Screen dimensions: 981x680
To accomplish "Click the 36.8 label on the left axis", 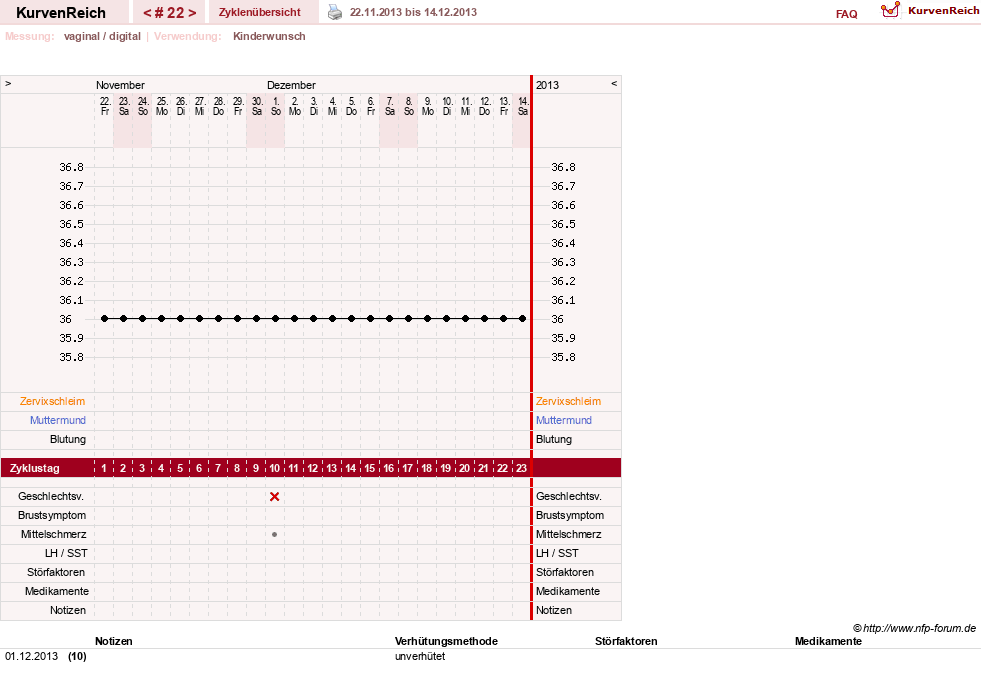I will pyautogui.click(x=71, y=167).
